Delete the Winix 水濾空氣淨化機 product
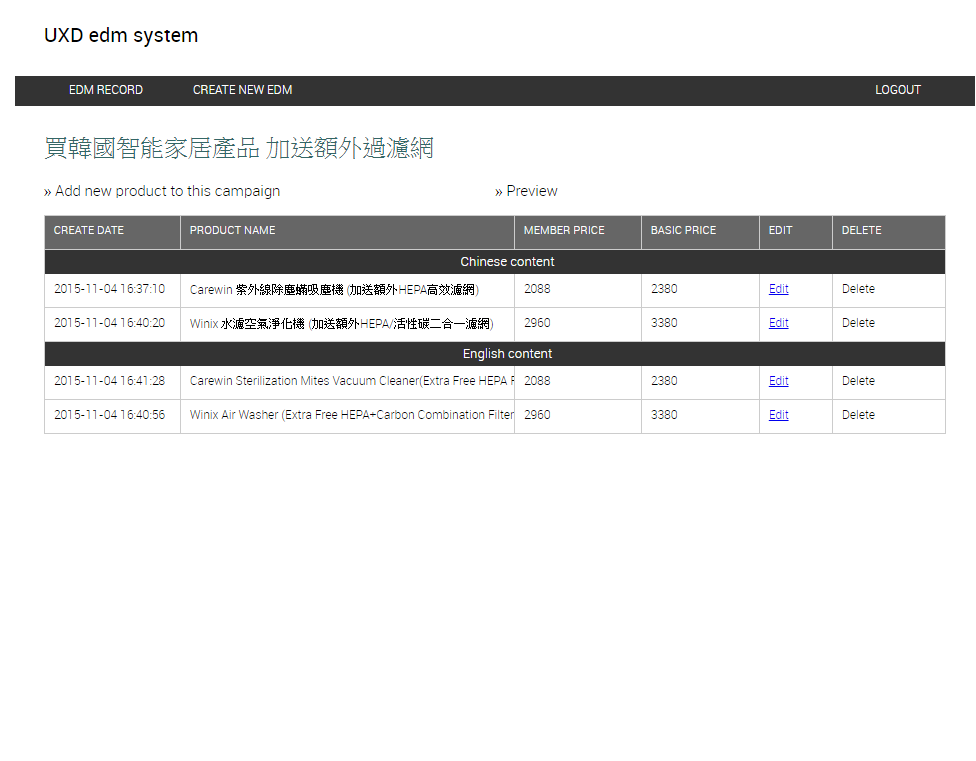Screen dimensions: 976x761 coord(858,324)
